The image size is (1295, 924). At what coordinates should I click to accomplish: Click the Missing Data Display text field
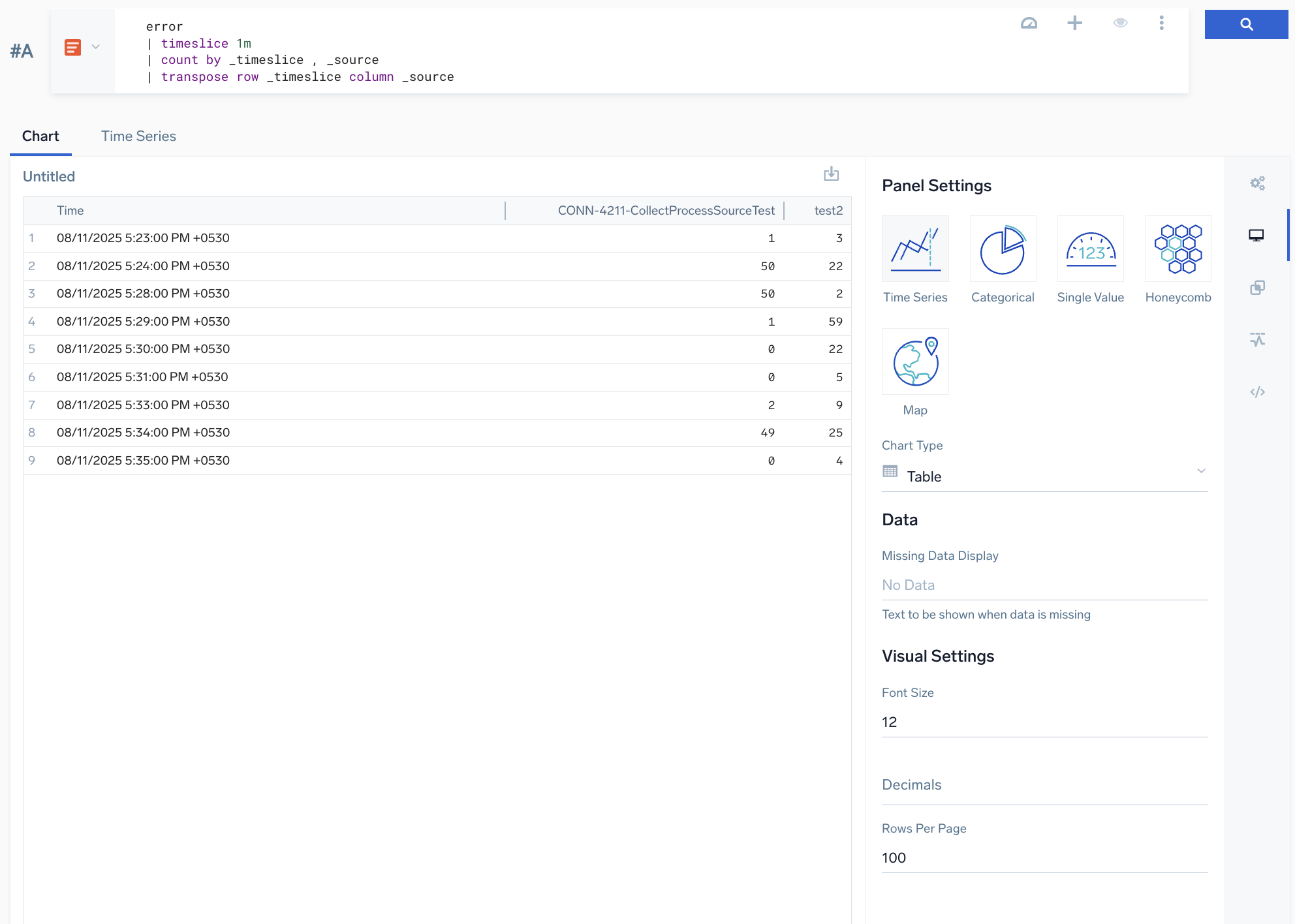coord(1044,585)
